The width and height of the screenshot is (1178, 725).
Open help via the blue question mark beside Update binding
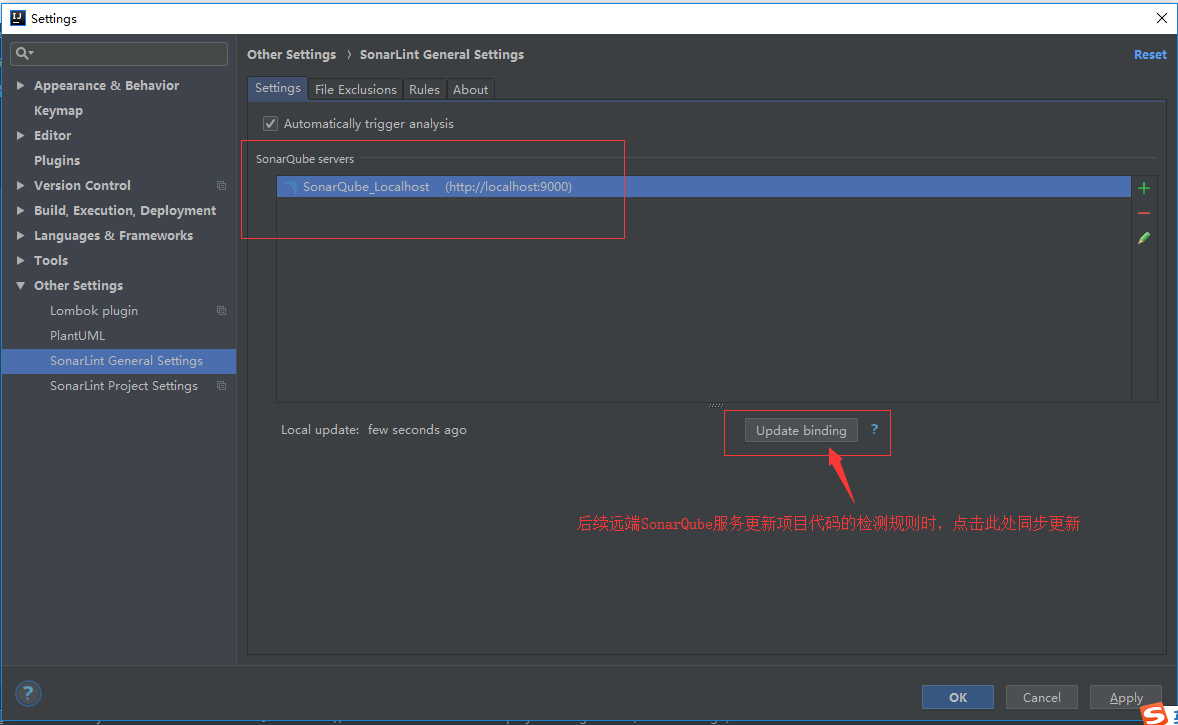coord(874,429)
